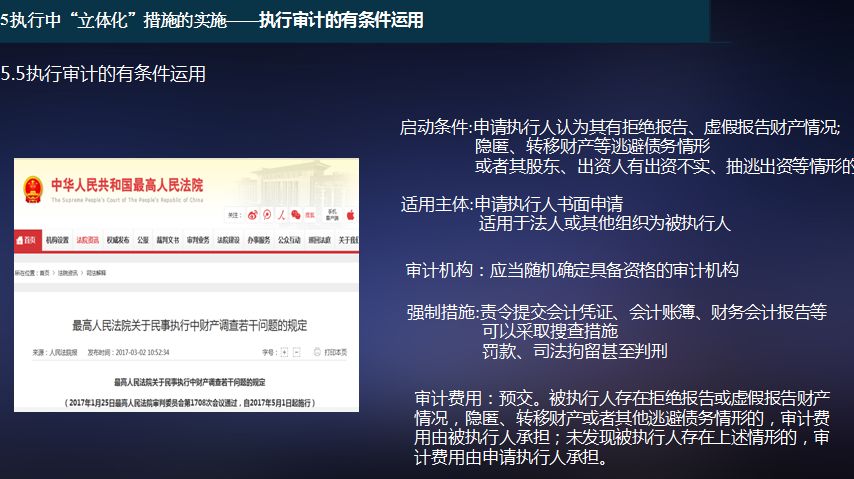Click the line 隐匿、转移财产等逃避债务情形
Screen dimensions: 854x479
[593, 147]
